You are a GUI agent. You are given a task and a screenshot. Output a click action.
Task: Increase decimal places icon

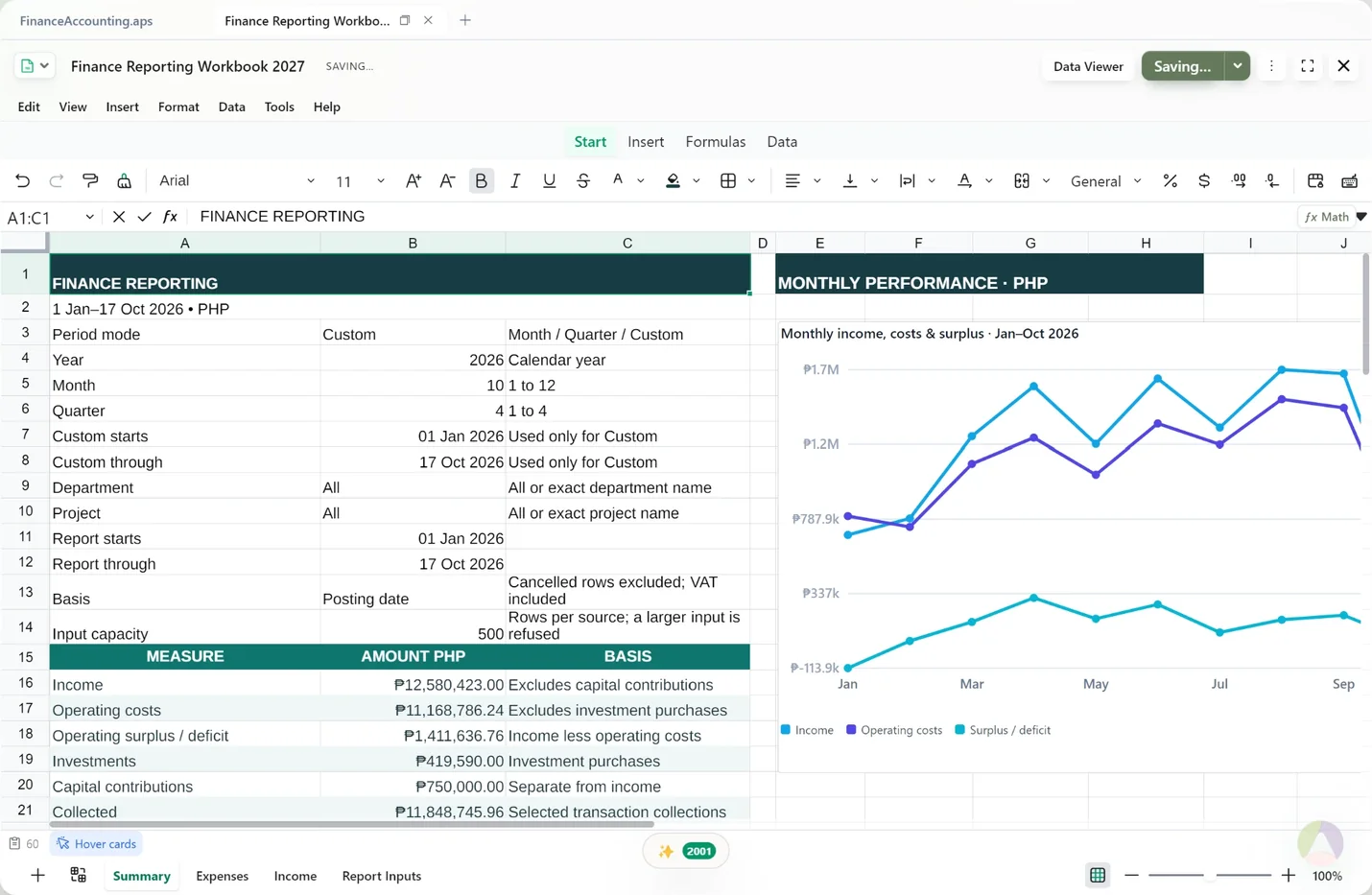(x=1239, y=180)
